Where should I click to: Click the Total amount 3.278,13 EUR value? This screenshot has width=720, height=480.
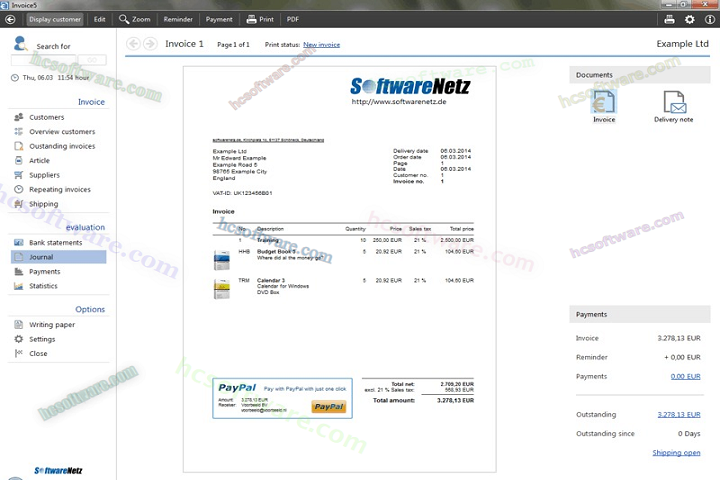(455, 400)
